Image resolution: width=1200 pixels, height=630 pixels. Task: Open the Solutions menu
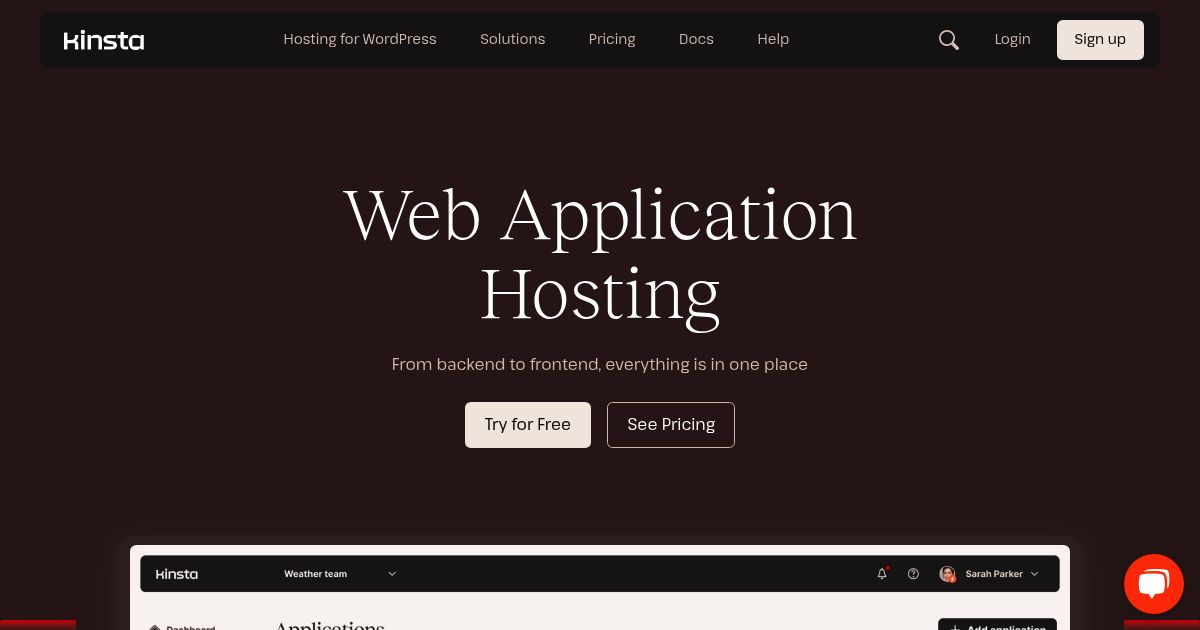[x=512, y=39]
